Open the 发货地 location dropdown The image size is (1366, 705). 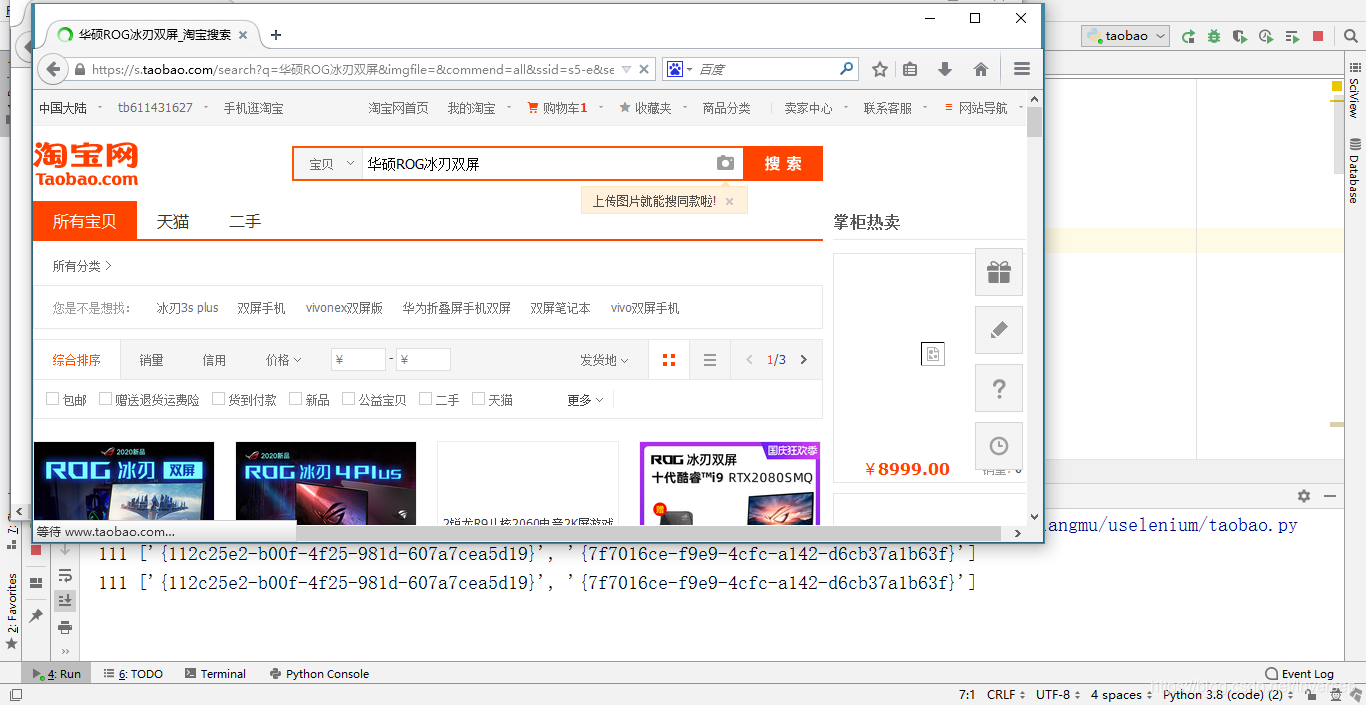pos(605,360)
